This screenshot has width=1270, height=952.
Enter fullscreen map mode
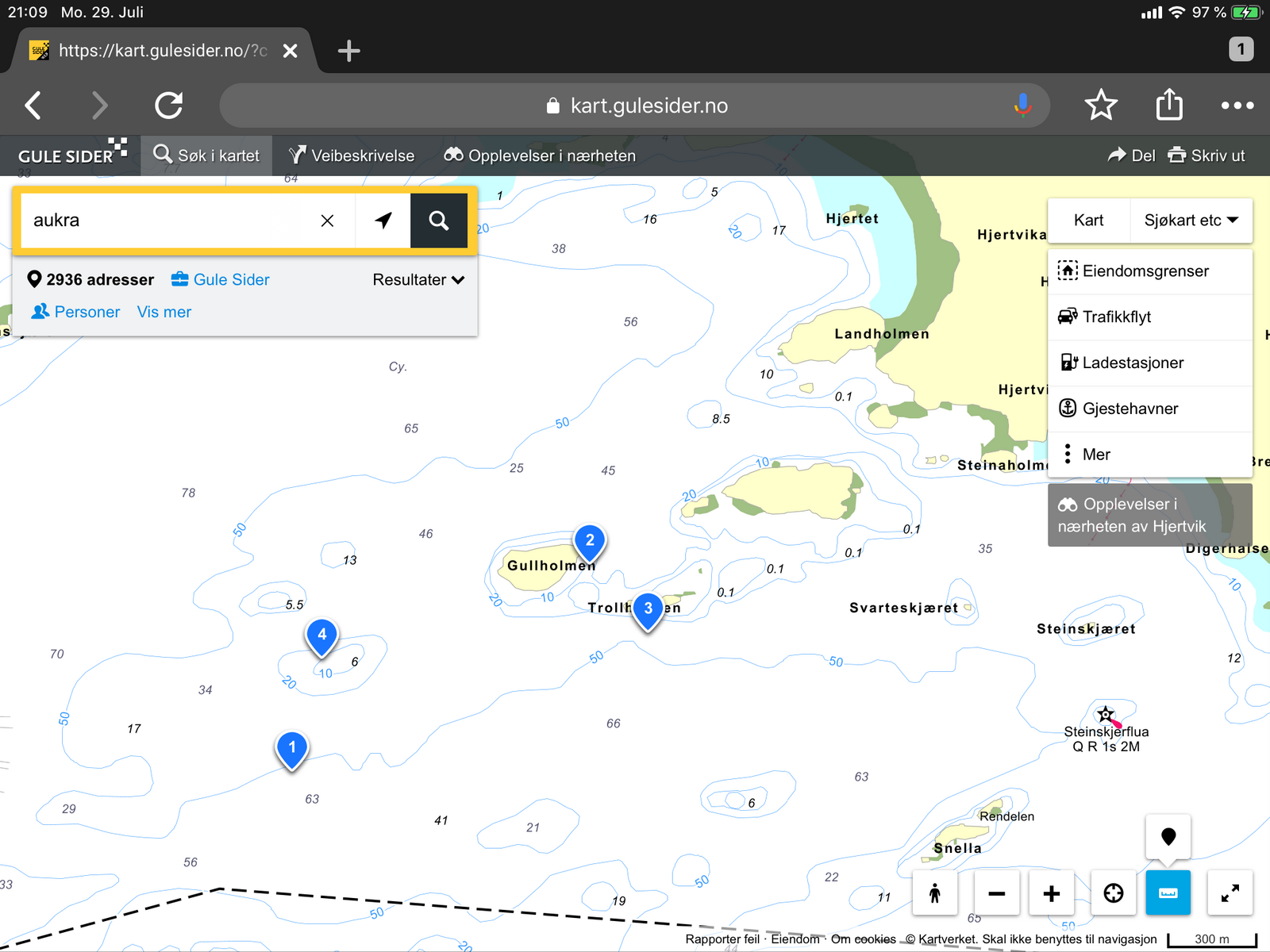[1230, 893]
